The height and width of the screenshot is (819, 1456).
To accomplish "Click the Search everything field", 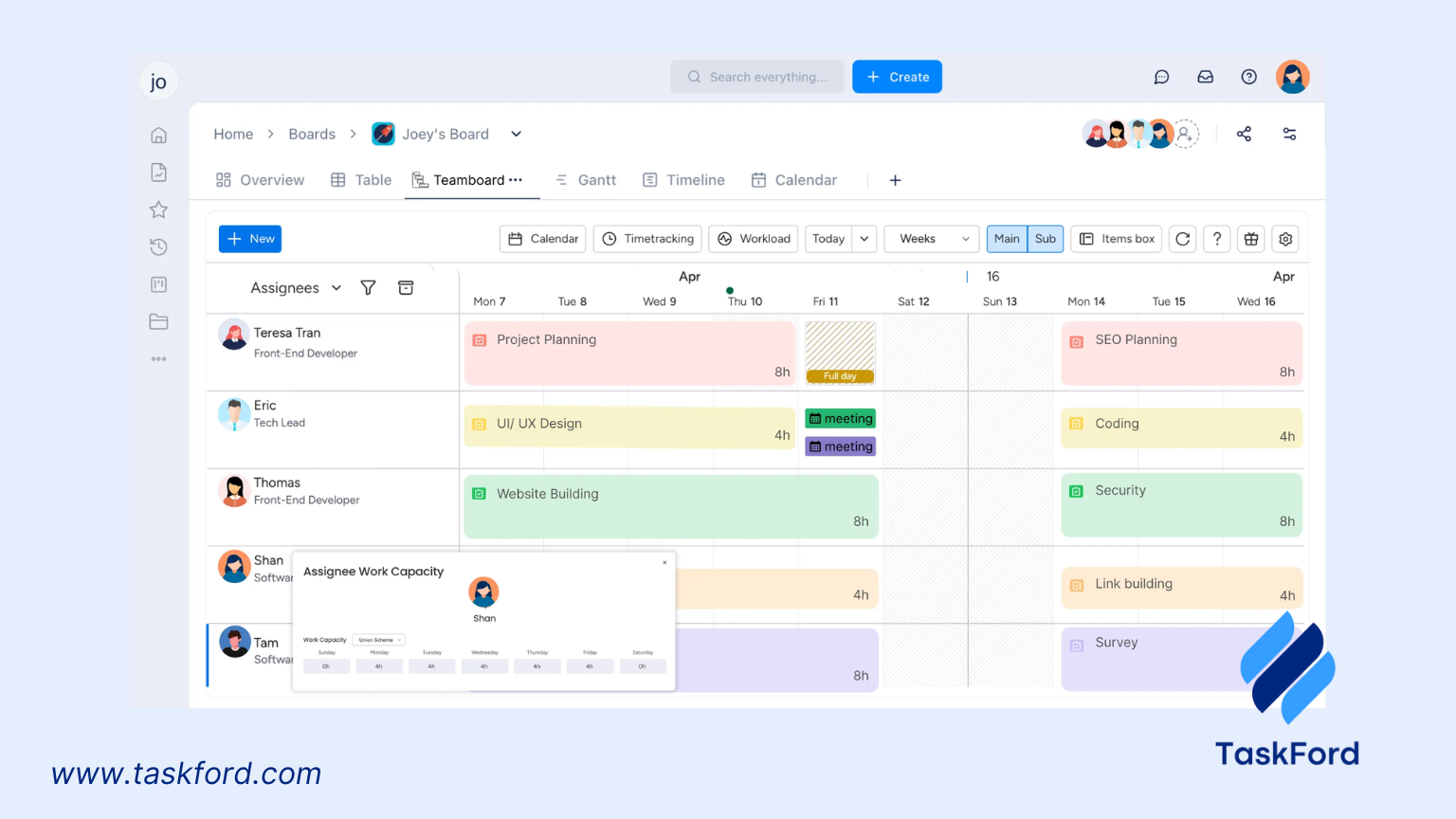I will [760, 77].
